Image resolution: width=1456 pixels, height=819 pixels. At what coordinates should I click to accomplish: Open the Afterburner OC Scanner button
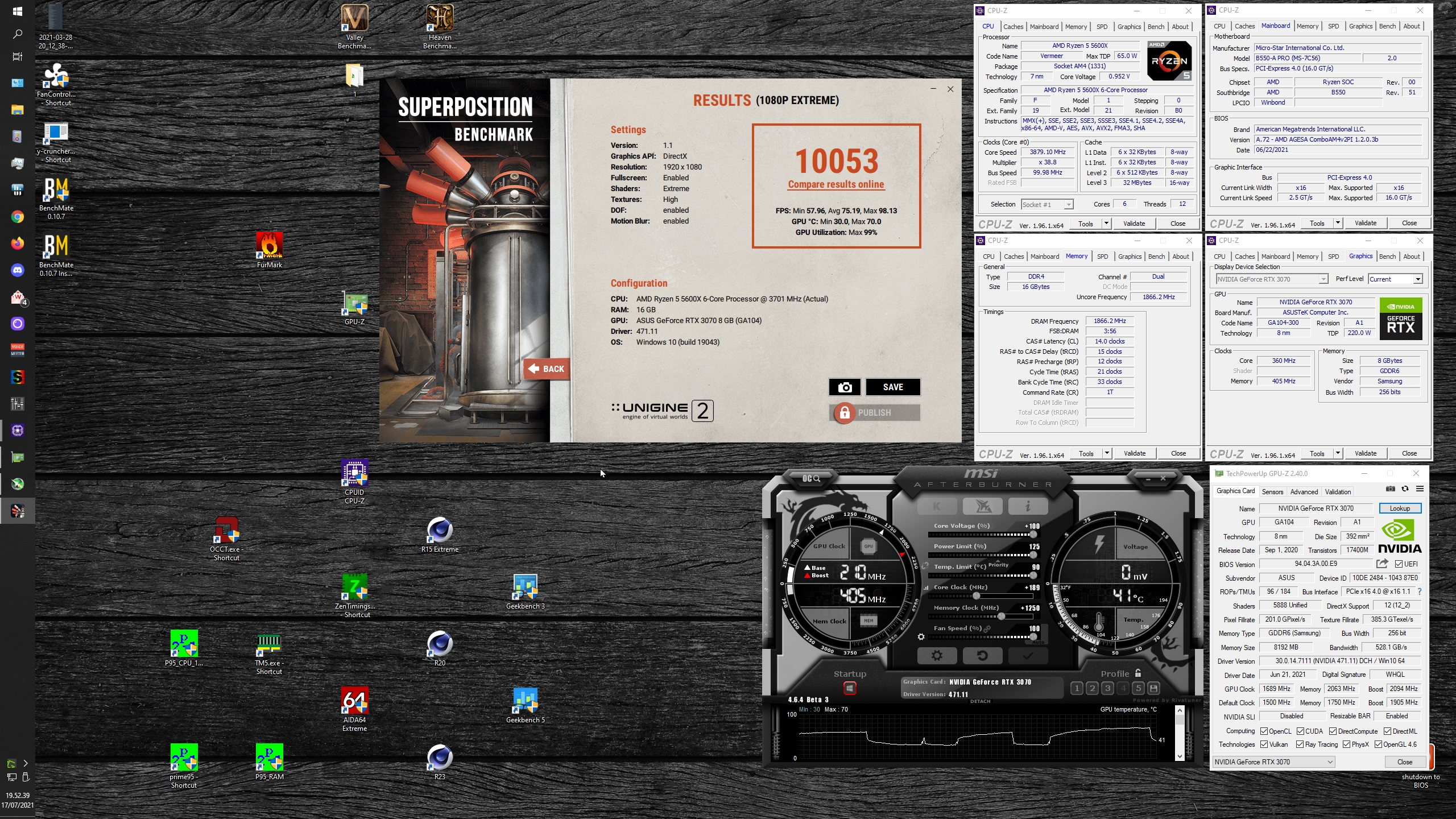811,478
